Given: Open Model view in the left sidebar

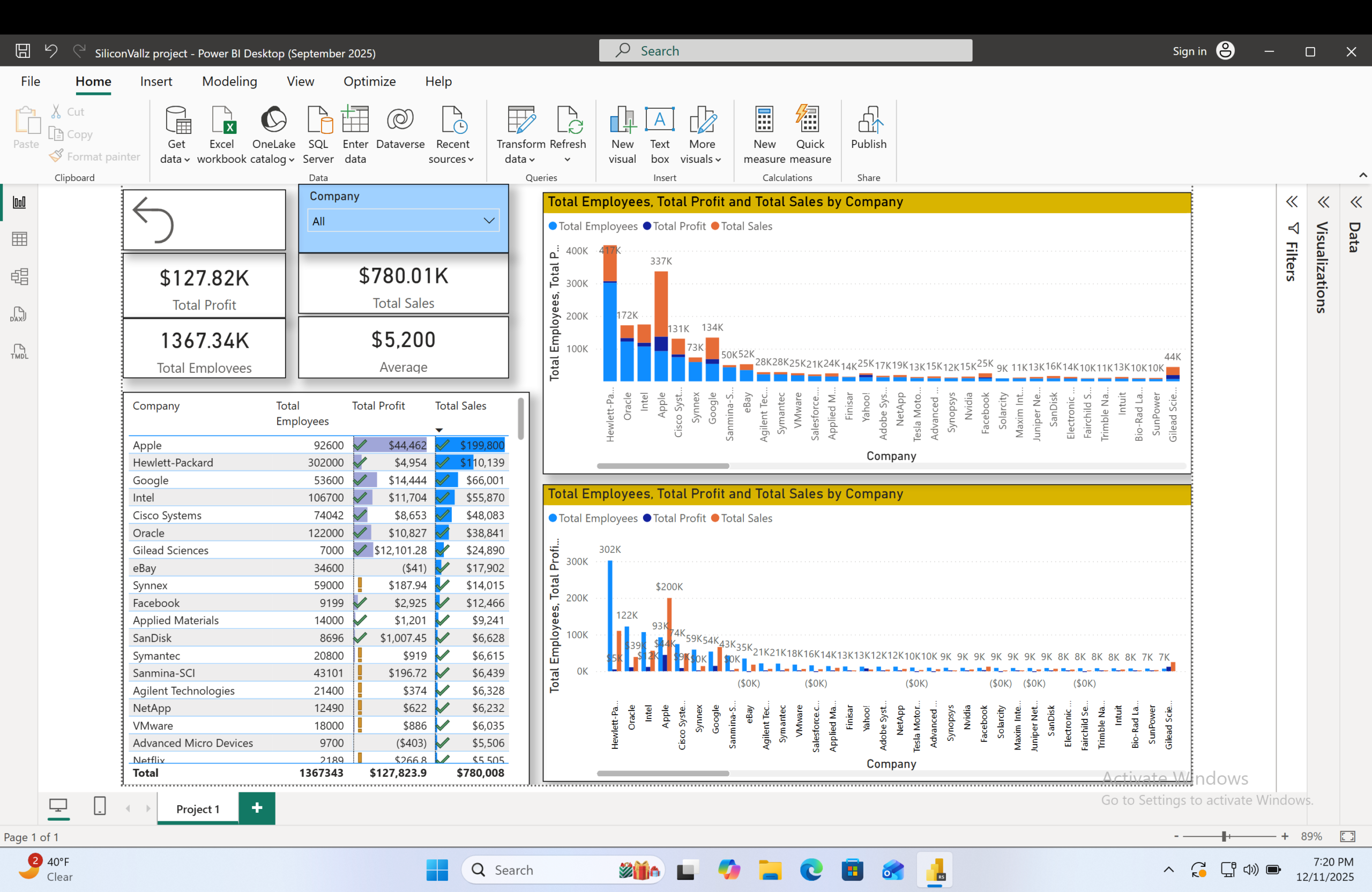Looking at the screenshot, I should (x=20, y=276).
